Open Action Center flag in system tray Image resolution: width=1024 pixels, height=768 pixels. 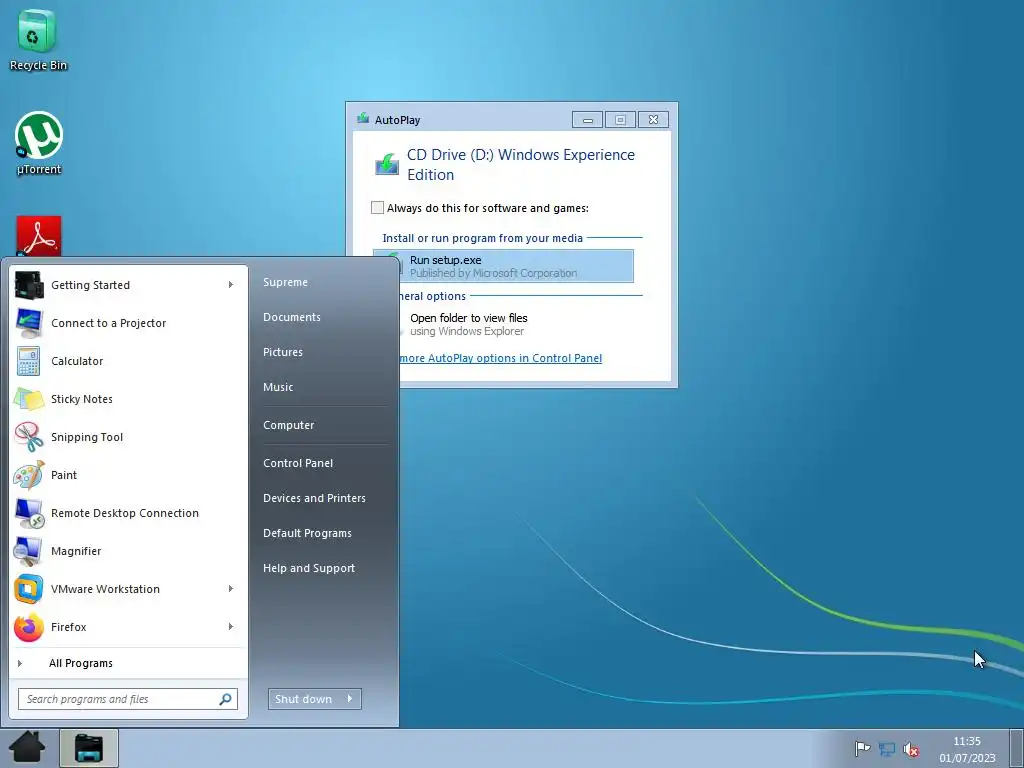pyautogui.click(x=862, y=748)
